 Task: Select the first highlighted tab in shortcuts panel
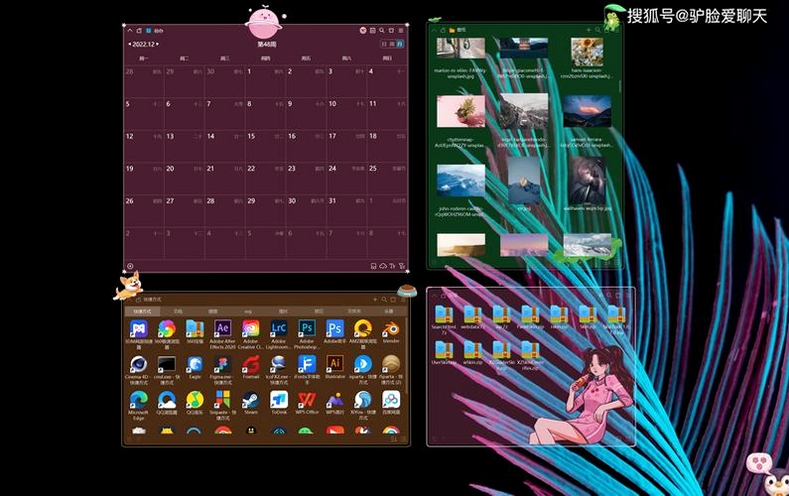142,311
